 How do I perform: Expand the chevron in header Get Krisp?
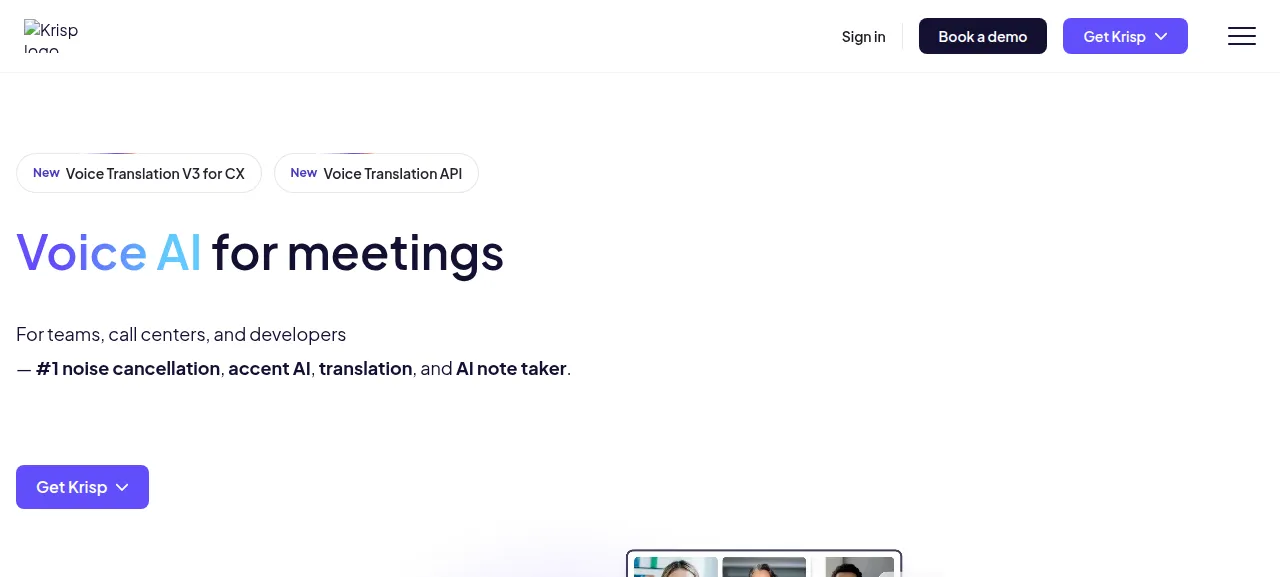click(x=1161, y=36)
